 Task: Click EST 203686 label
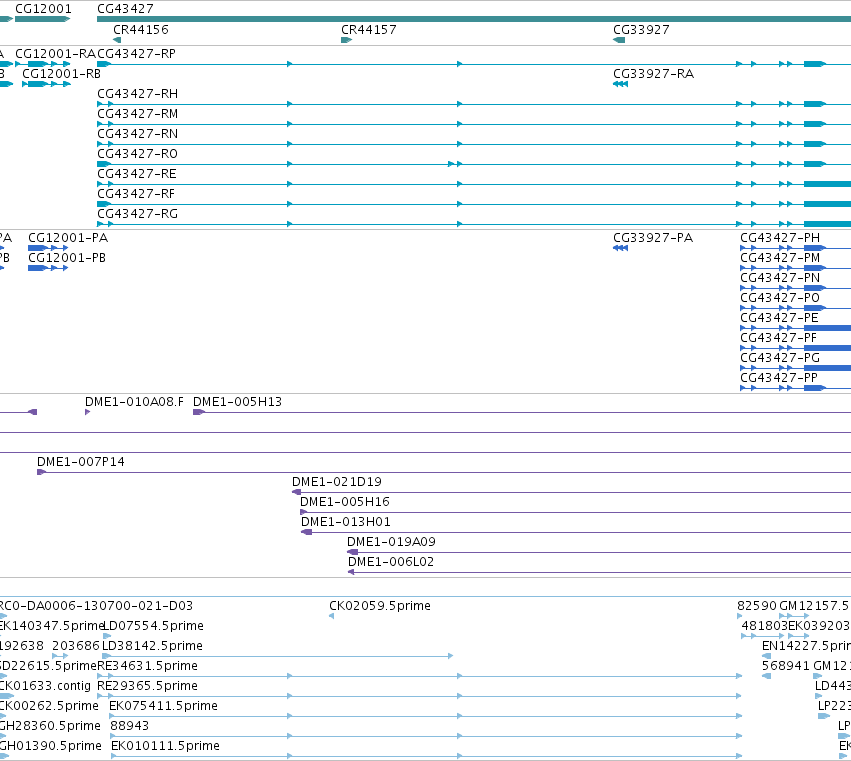click(x=76, y=646)
